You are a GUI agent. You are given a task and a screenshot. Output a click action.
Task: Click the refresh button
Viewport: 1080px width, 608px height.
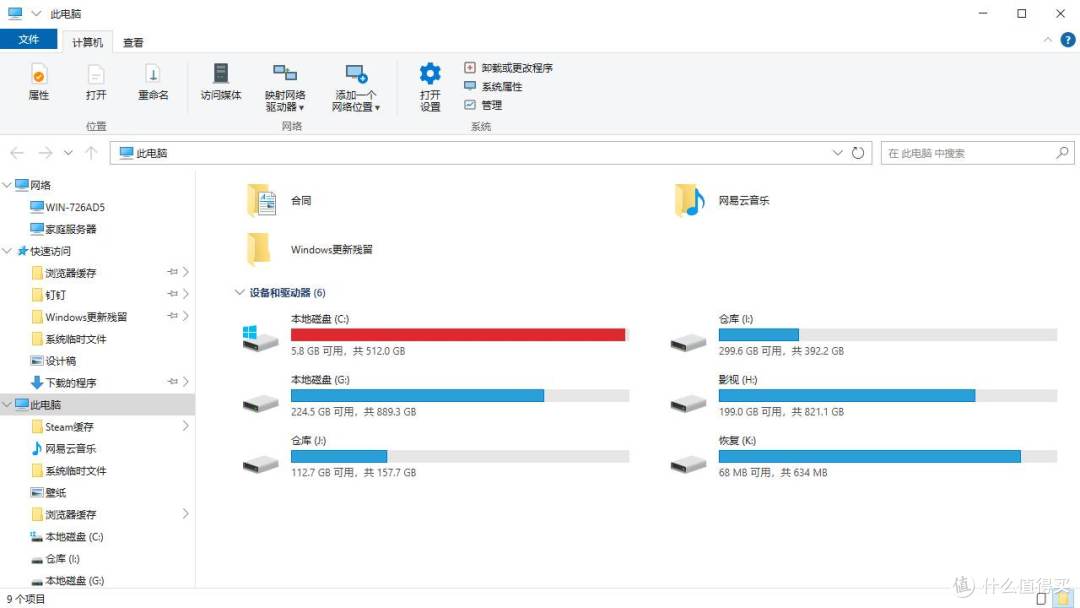click(858, 153)
